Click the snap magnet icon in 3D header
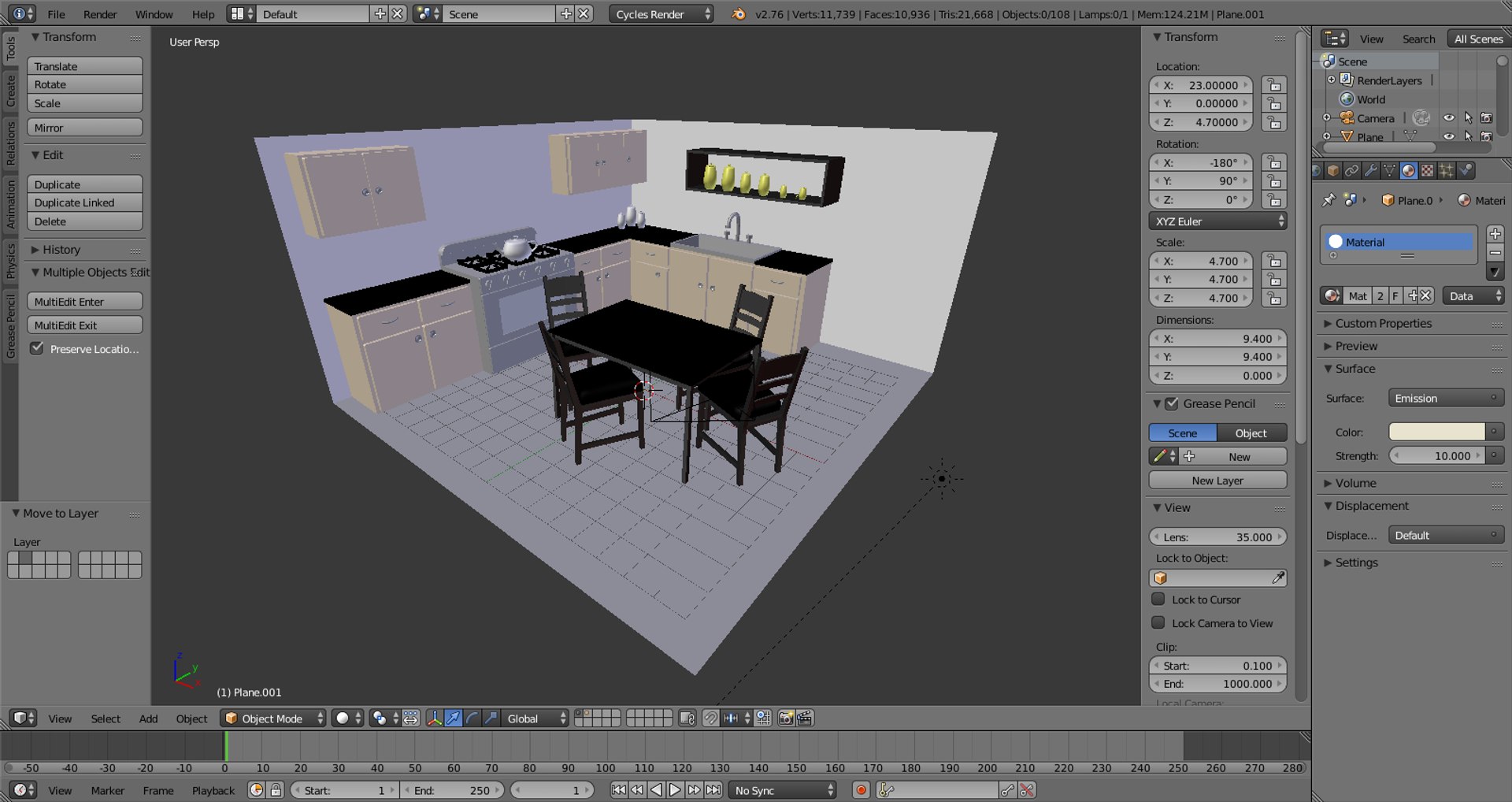Viewport: 1512px width, 802px height. point(710,718)
